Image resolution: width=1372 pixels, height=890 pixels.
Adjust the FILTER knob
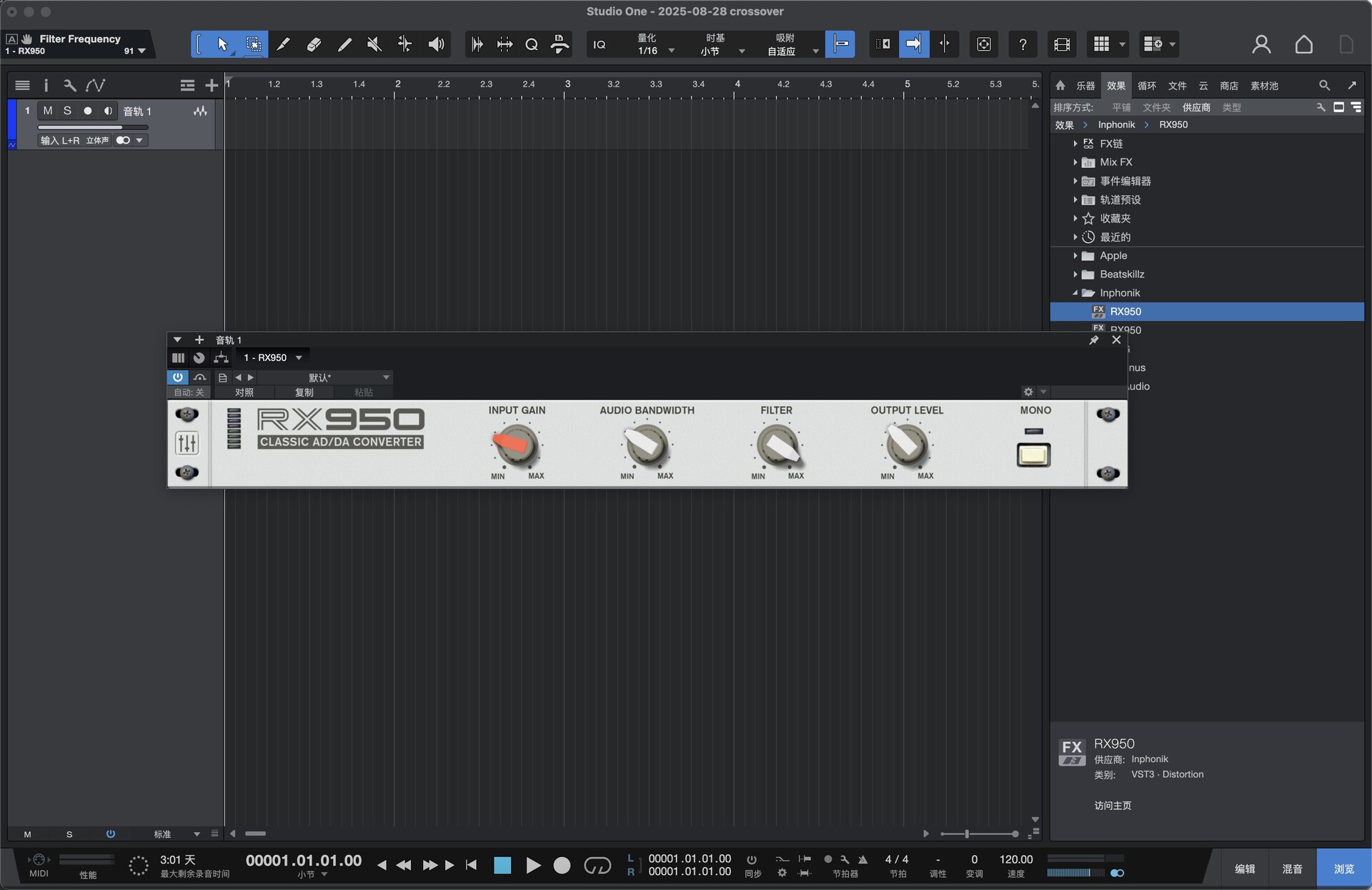[776, 445]
